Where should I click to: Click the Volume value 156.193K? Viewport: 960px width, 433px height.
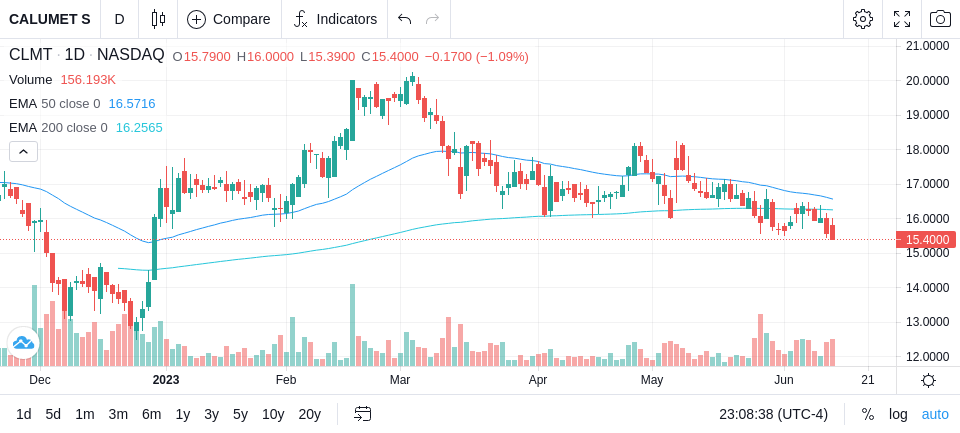[88, 80]
